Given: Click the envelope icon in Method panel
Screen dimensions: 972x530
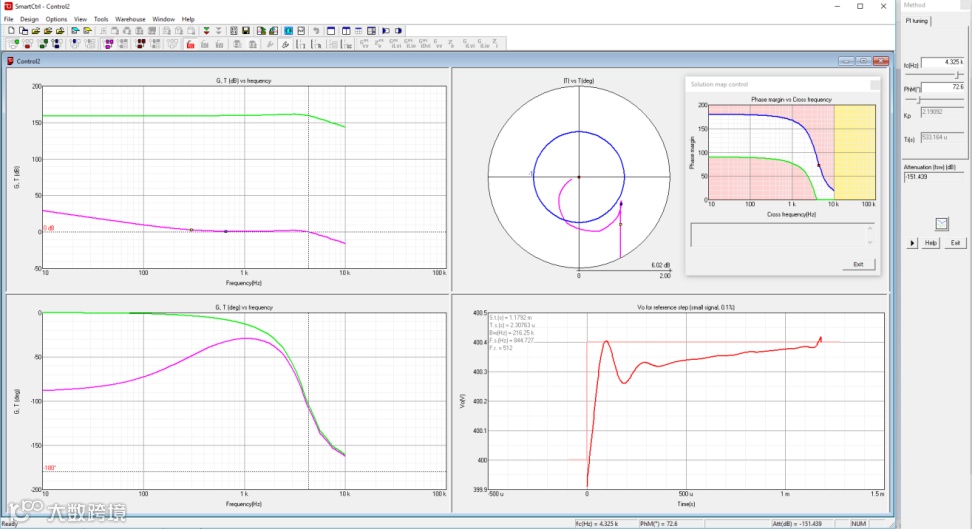Looking at the screenshot, I should 941,223.
